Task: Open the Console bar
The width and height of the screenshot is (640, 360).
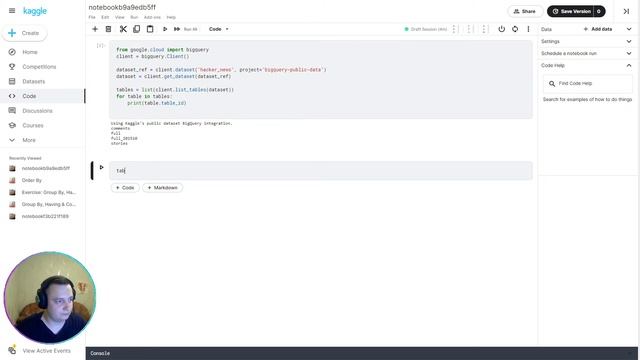Action: point(362,353)
